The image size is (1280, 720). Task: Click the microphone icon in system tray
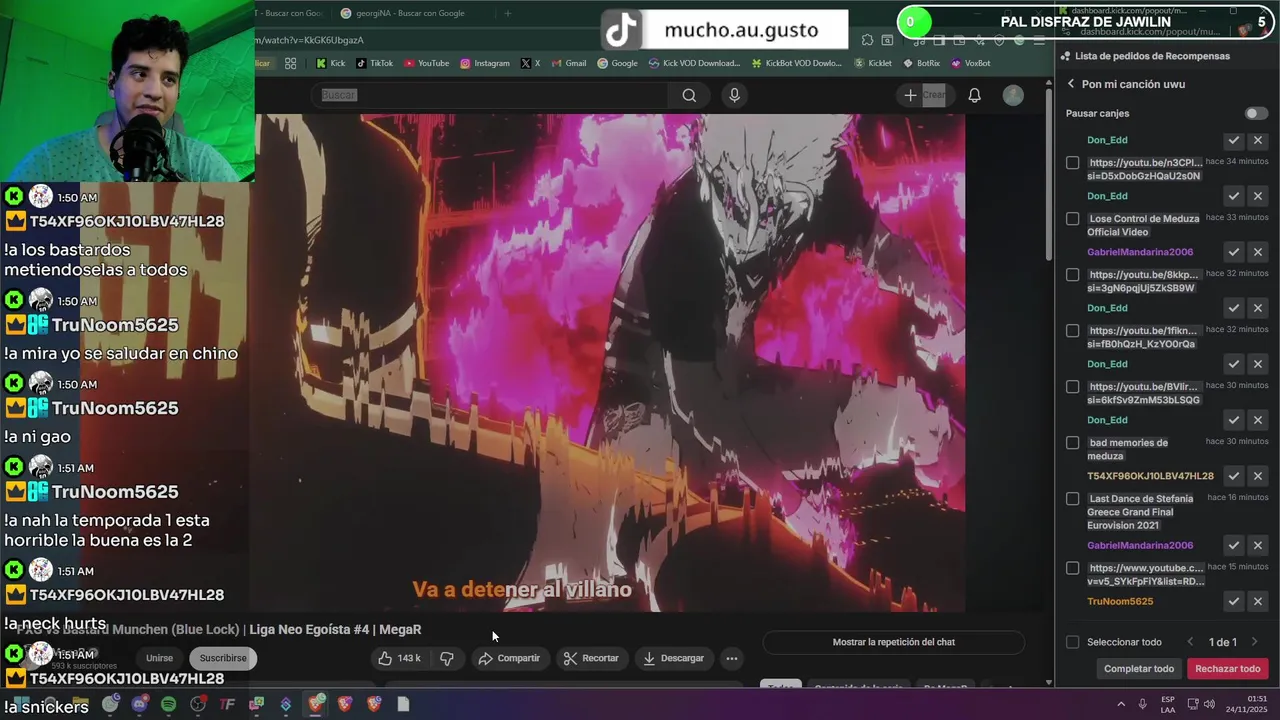1142,704
